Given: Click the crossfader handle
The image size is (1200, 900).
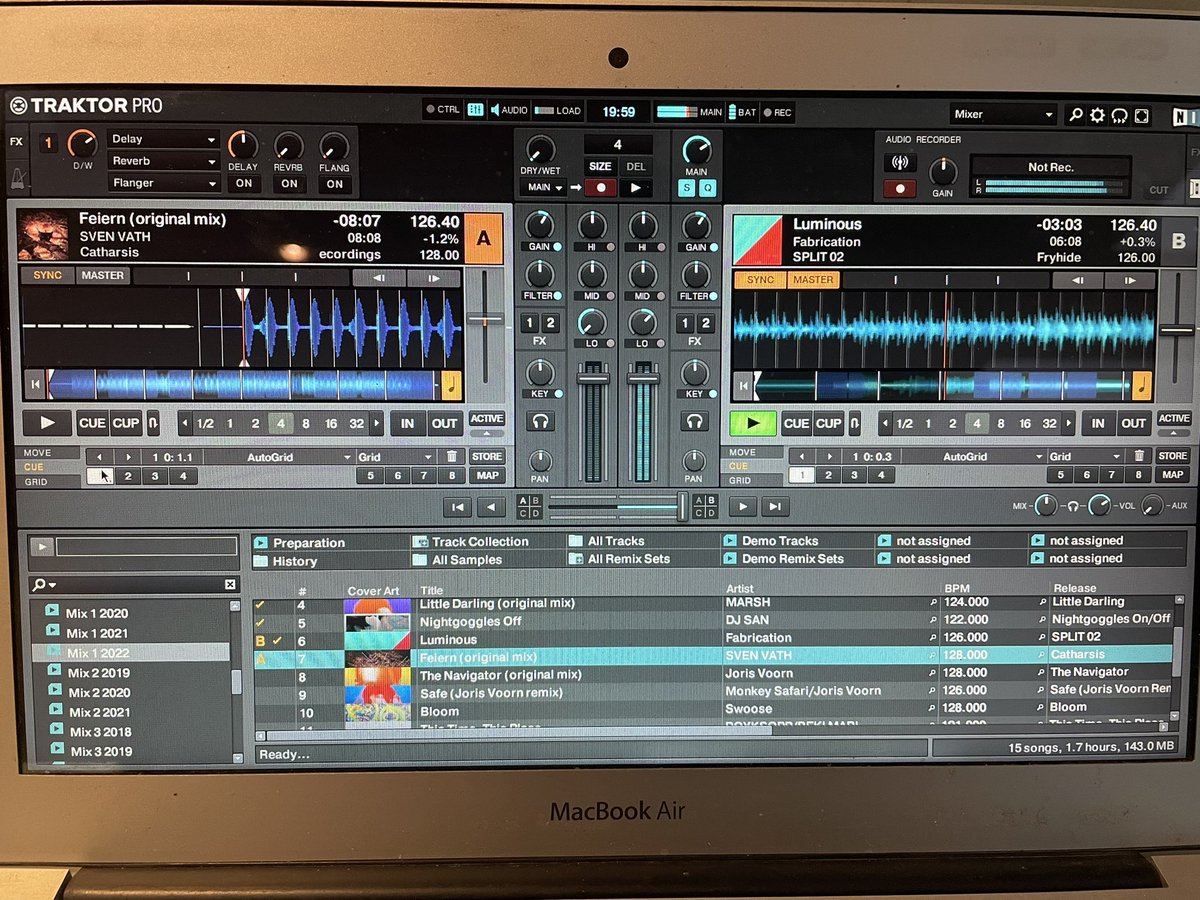Looking at the screenshot, I should (x=683, y=506).
